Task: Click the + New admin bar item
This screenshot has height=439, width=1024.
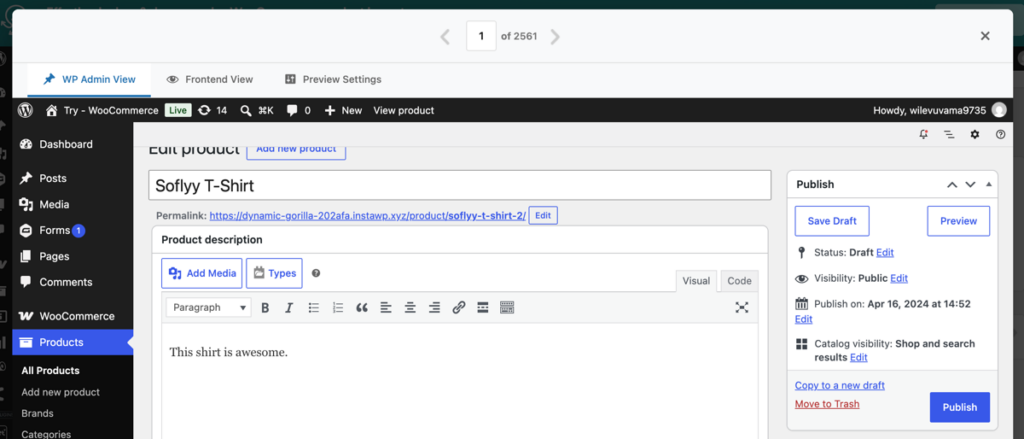Action: tap(343, 110)
